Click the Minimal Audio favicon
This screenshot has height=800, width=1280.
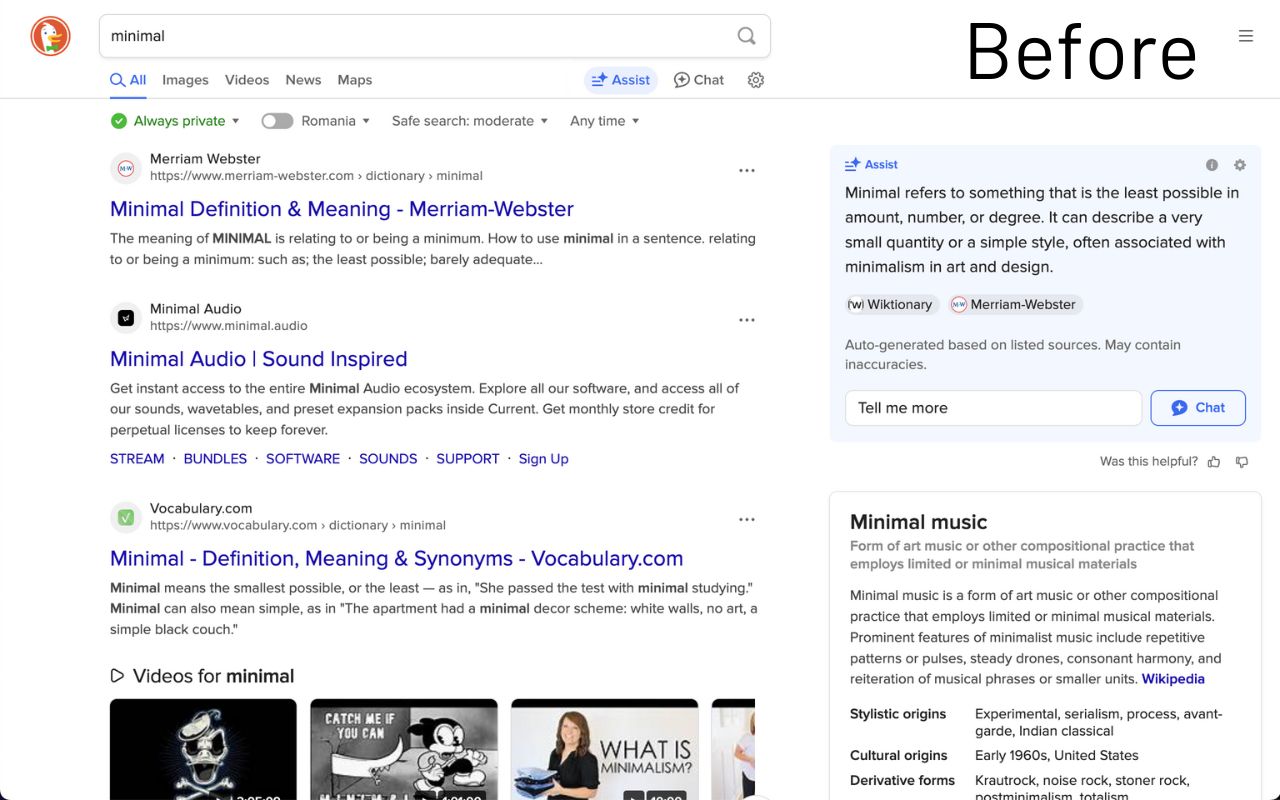point(126,318)
